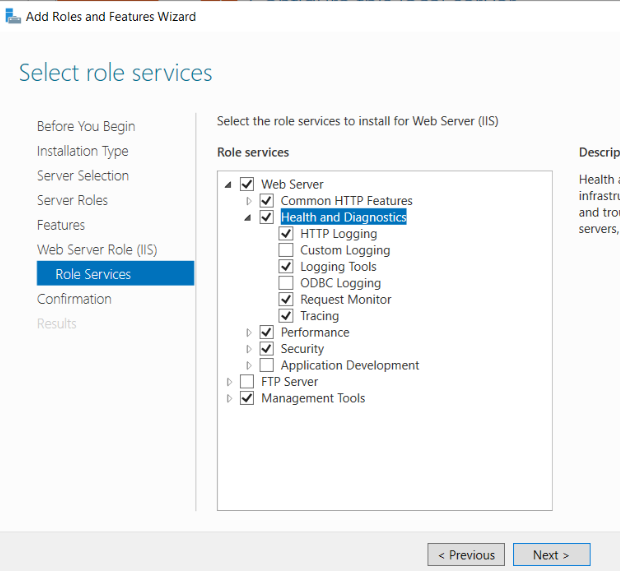Uncheck the Request Monitor checkbox
The image size is (620, 571).
[x=286, y=299]
